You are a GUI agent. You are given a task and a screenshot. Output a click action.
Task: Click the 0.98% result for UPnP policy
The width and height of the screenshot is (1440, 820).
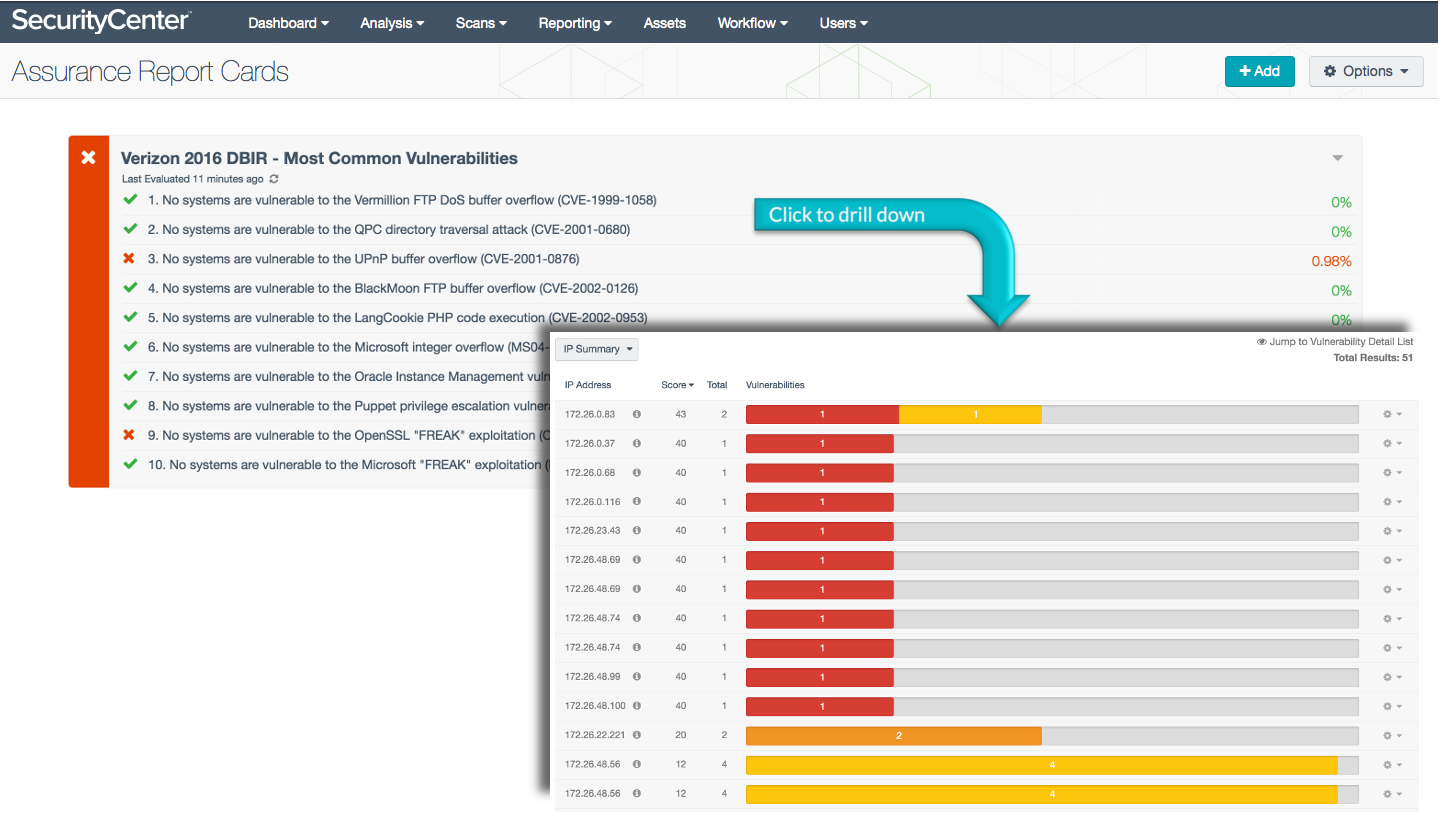pyautogui.click(x=1331, y=261)
